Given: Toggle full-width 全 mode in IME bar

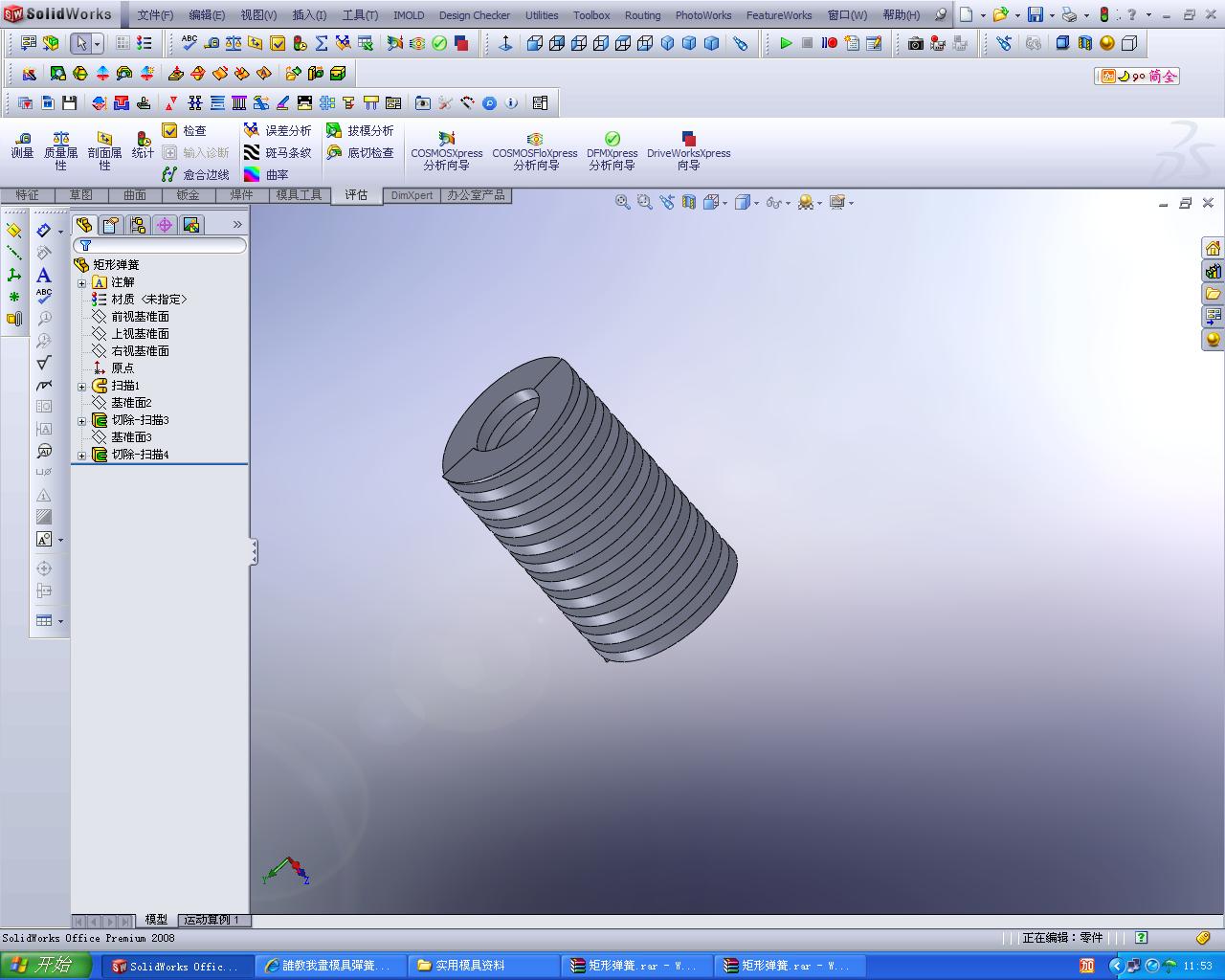Looking at the screenshot, I should click(1169, 77).
